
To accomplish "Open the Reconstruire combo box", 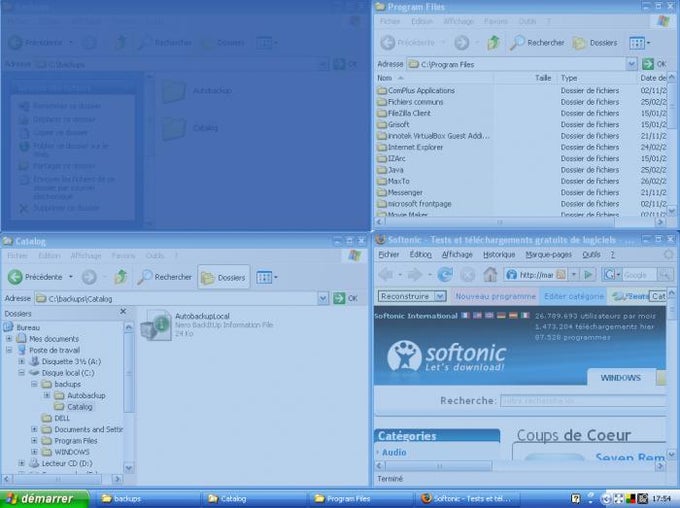I will click(412, 296).
